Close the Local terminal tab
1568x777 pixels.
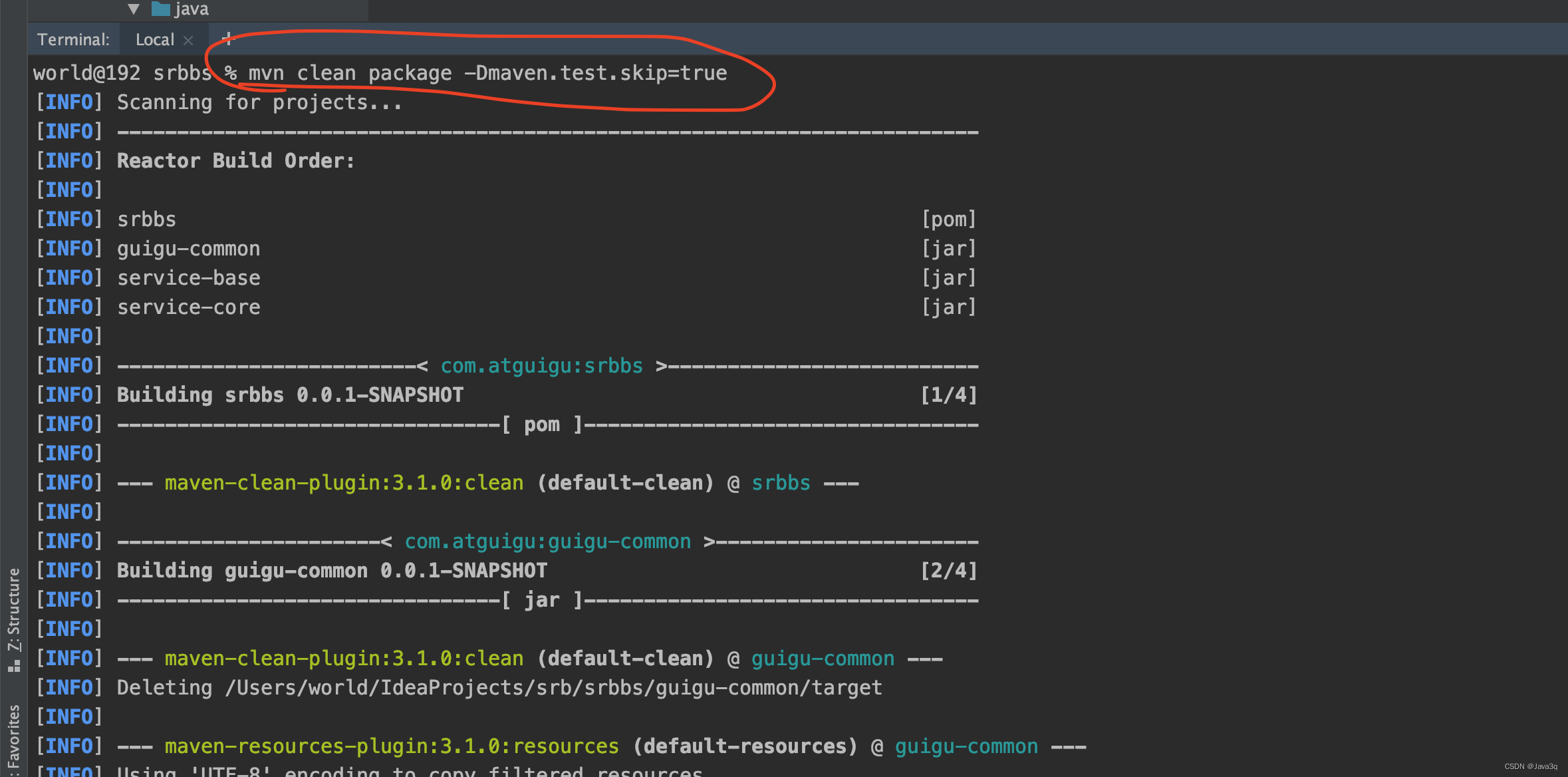tap(188, 41)
